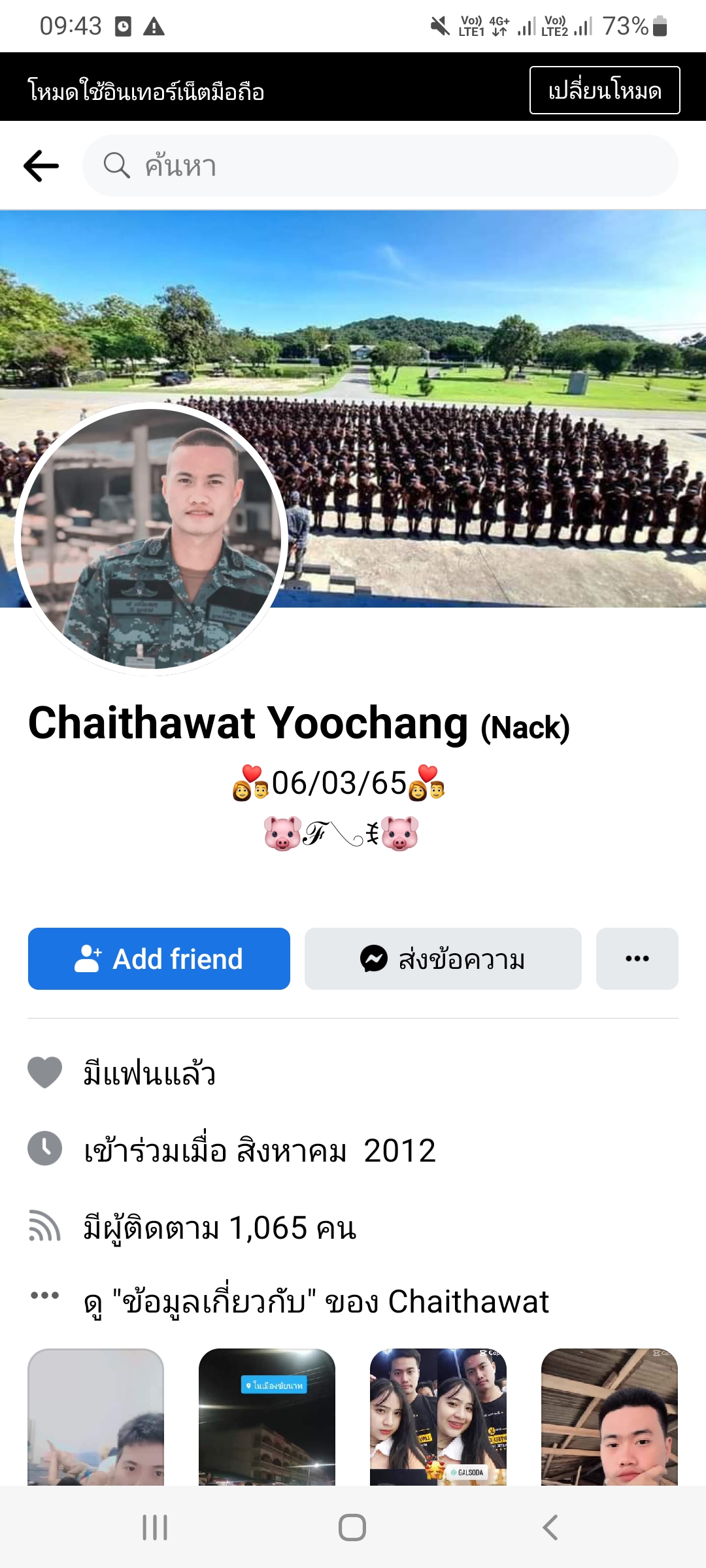Click the magnifier icon in search bar
706x1568 pixels.
tap(117, 165)
